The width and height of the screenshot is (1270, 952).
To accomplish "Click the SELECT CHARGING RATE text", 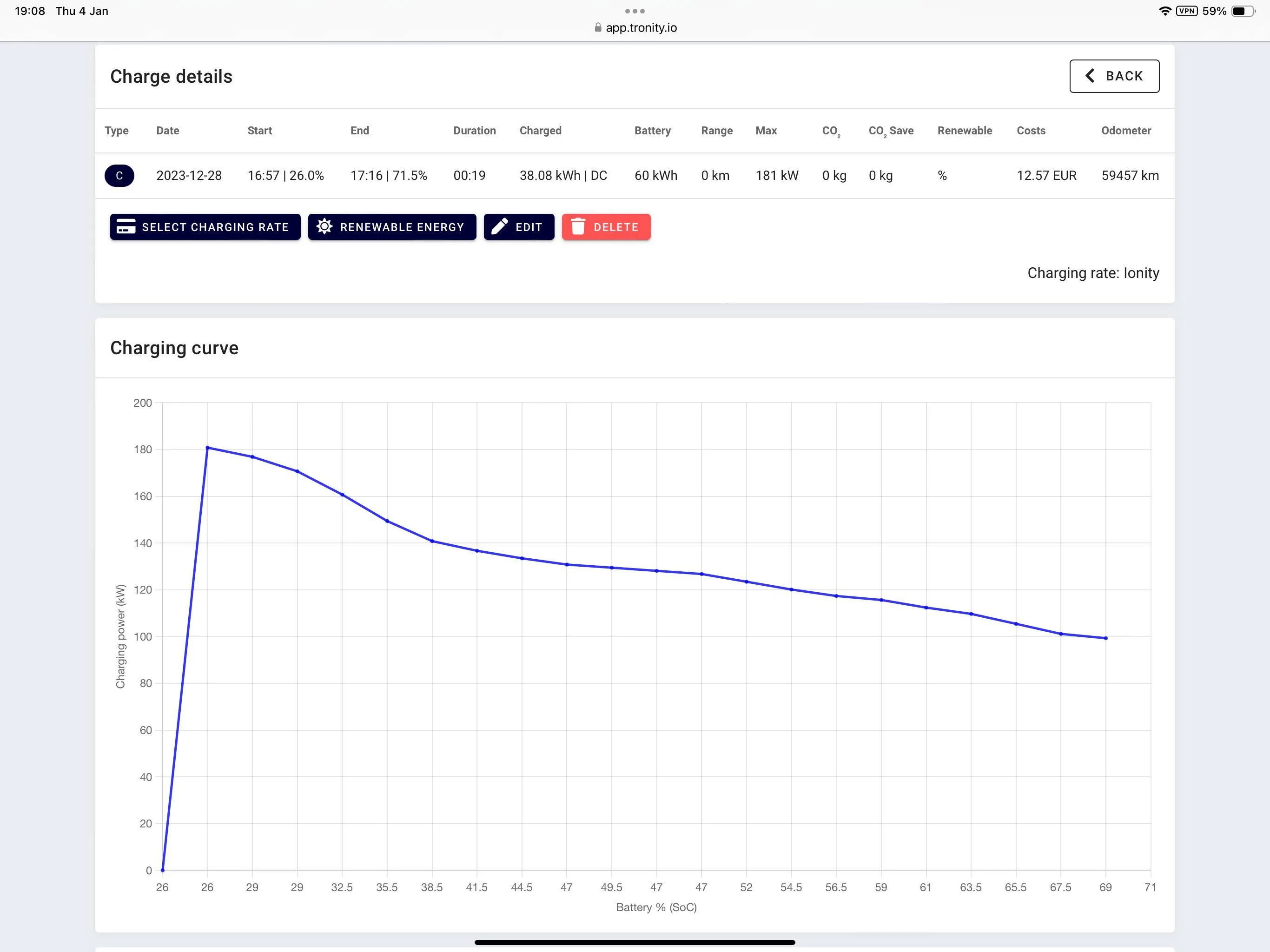I will (x=215, y=227).
